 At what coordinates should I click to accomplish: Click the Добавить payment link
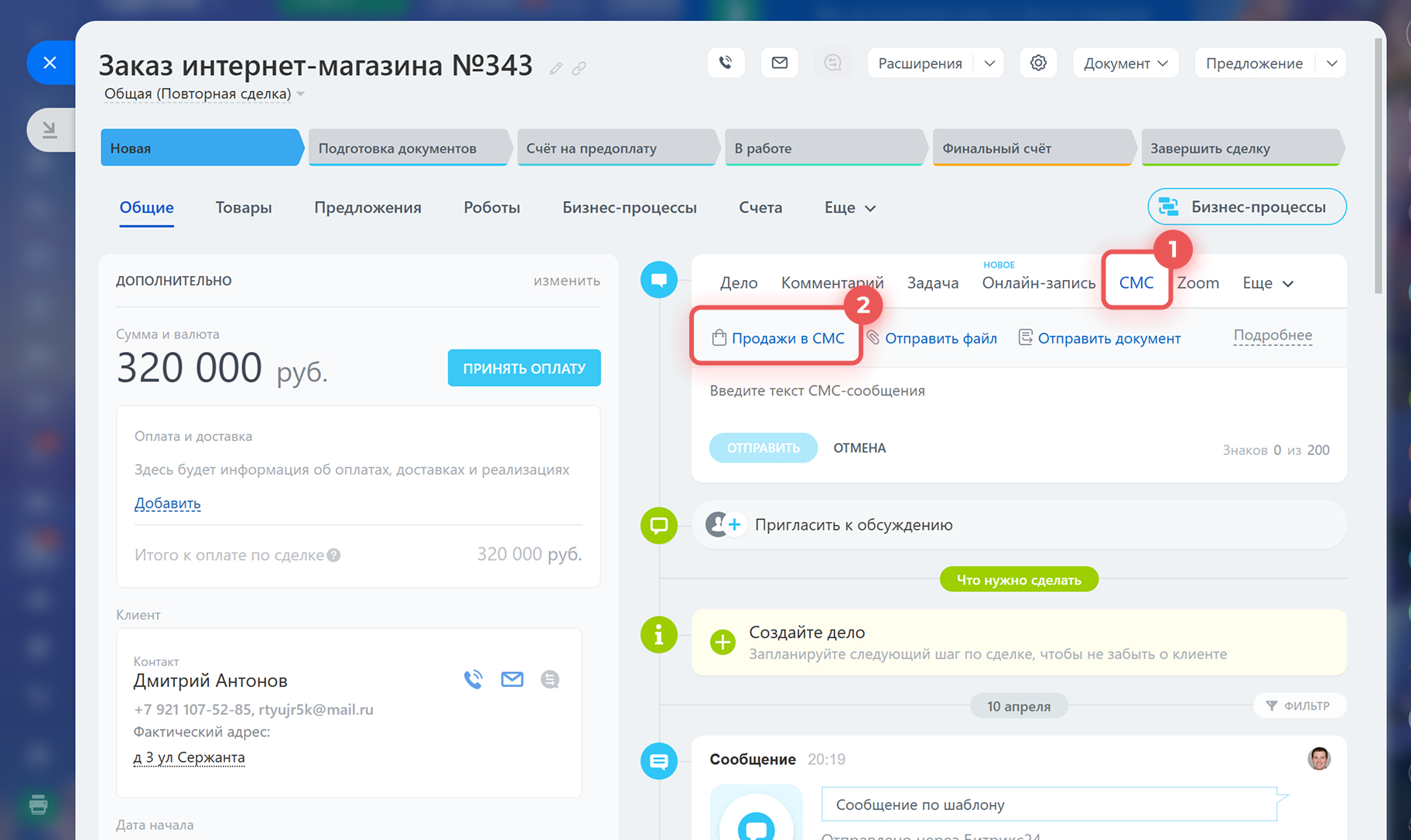pos(168,503)
